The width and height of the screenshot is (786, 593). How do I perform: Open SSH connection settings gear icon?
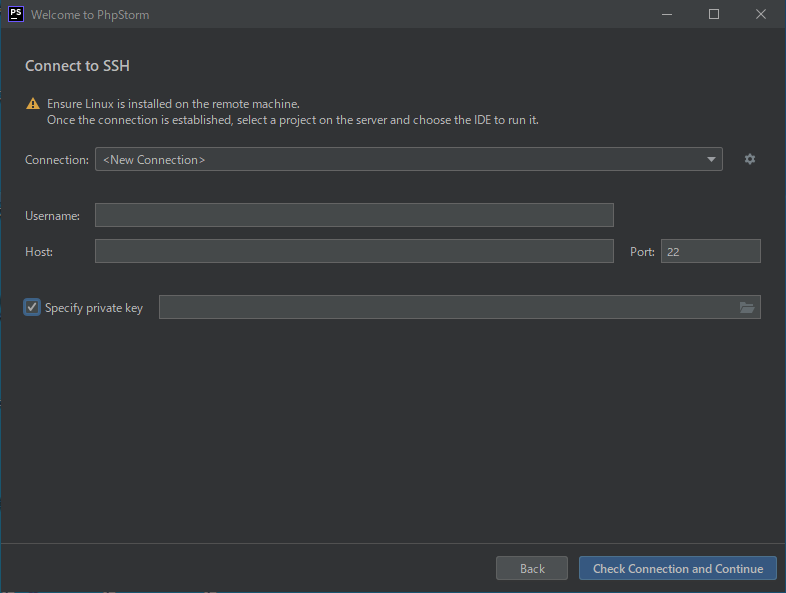click(750, 160)
